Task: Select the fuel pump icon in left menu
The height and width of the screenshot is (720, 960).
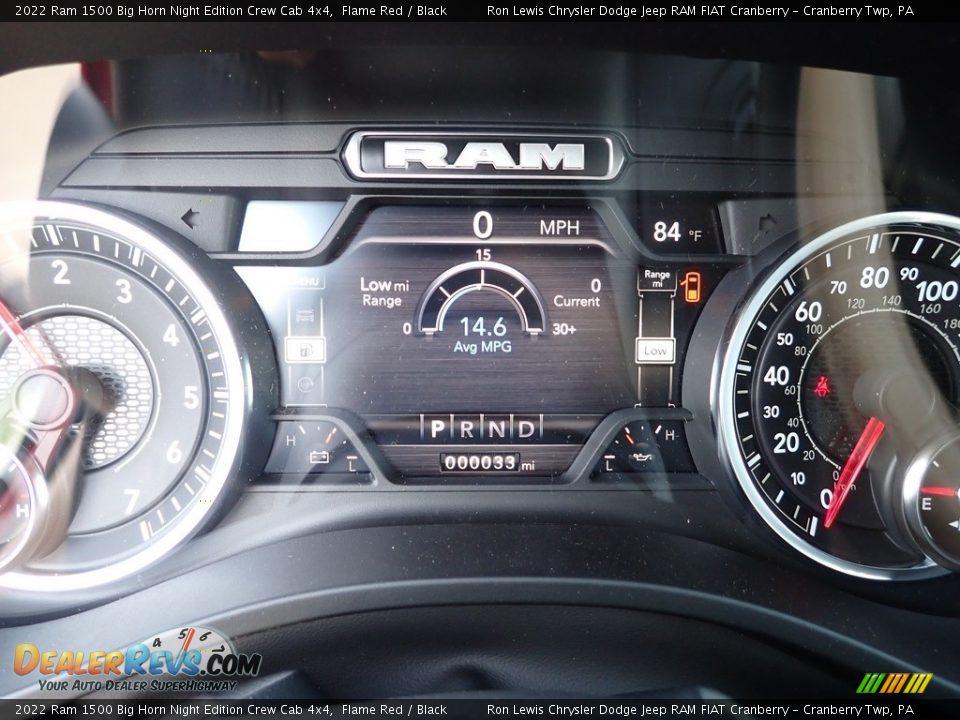Action: tap(304, 349)
